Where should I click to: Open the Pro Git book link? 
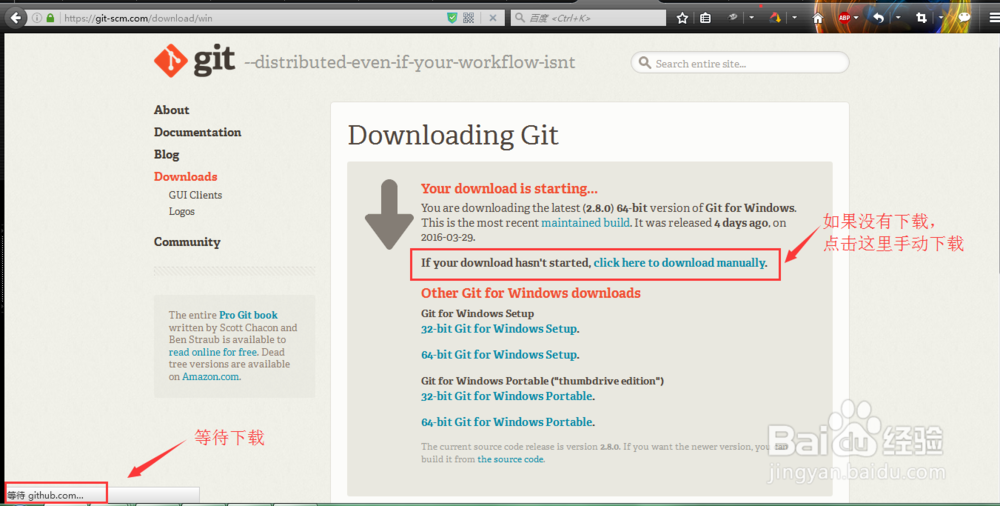click(x=248, y=315)
